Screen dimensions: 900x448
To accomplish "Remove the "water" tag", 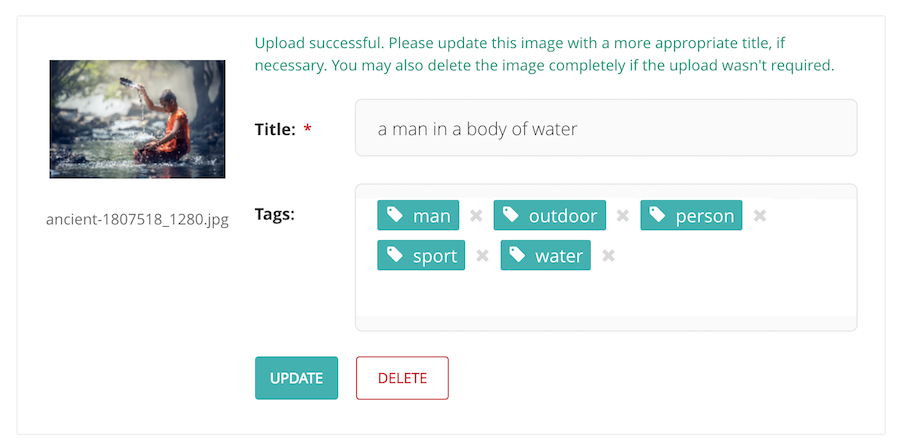I will click(608, 256).
